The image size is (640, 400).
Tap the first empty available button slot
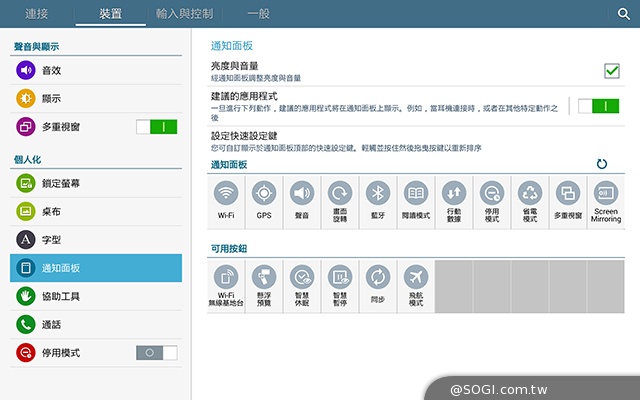pos(453,283)
